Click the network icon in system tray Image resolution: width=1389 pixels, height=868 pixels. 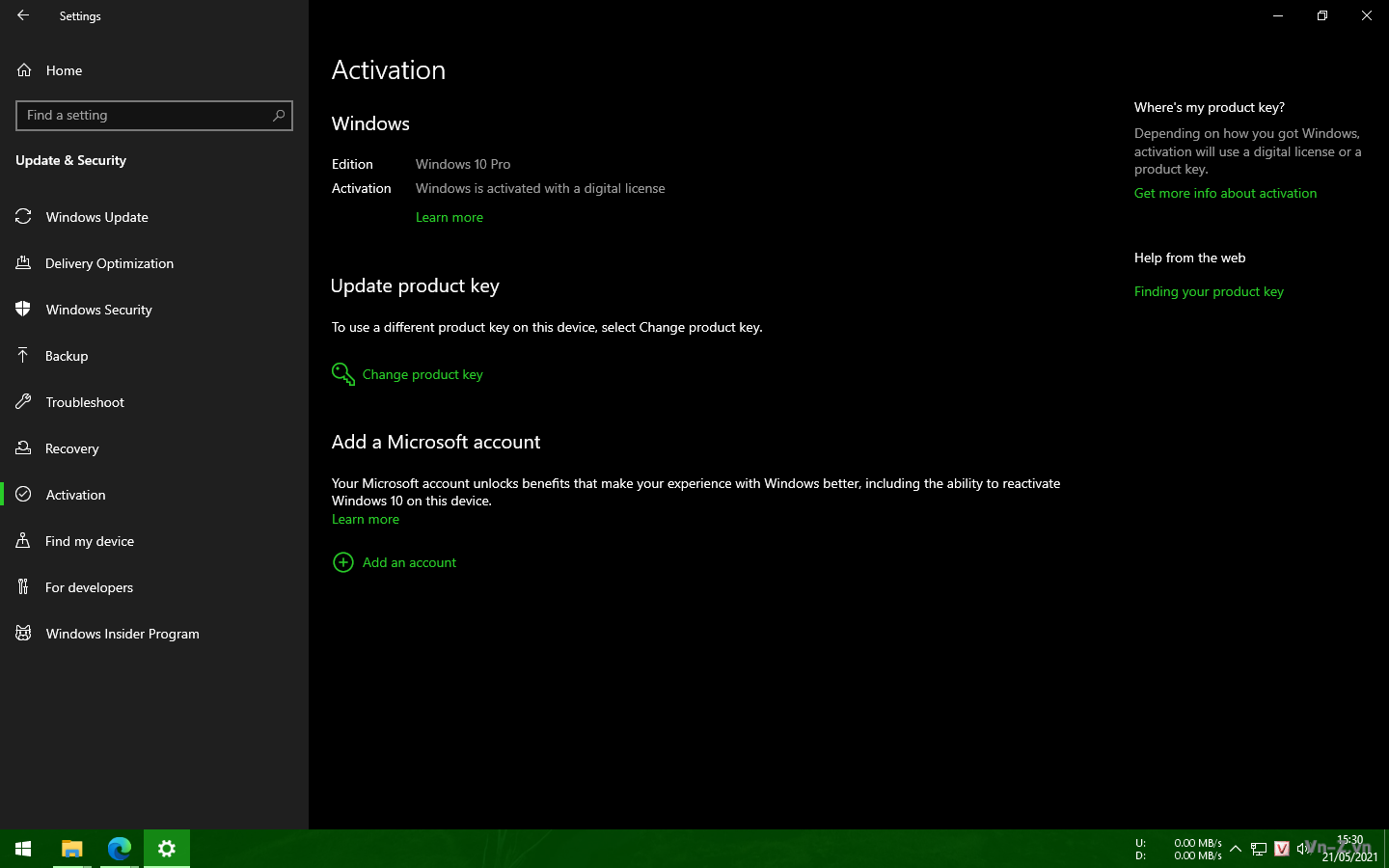coord(1259,849)
